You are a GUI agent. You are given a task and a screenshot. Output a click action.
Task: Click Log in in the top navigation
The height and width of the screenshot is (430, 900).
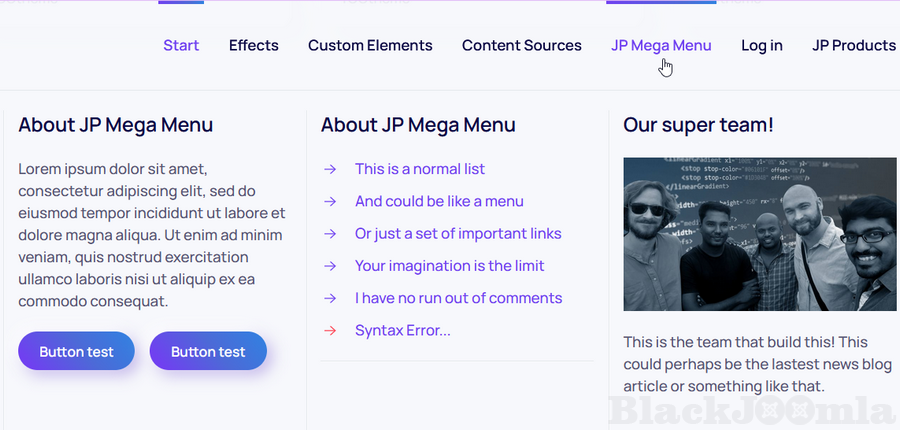[x=761, y=45]
